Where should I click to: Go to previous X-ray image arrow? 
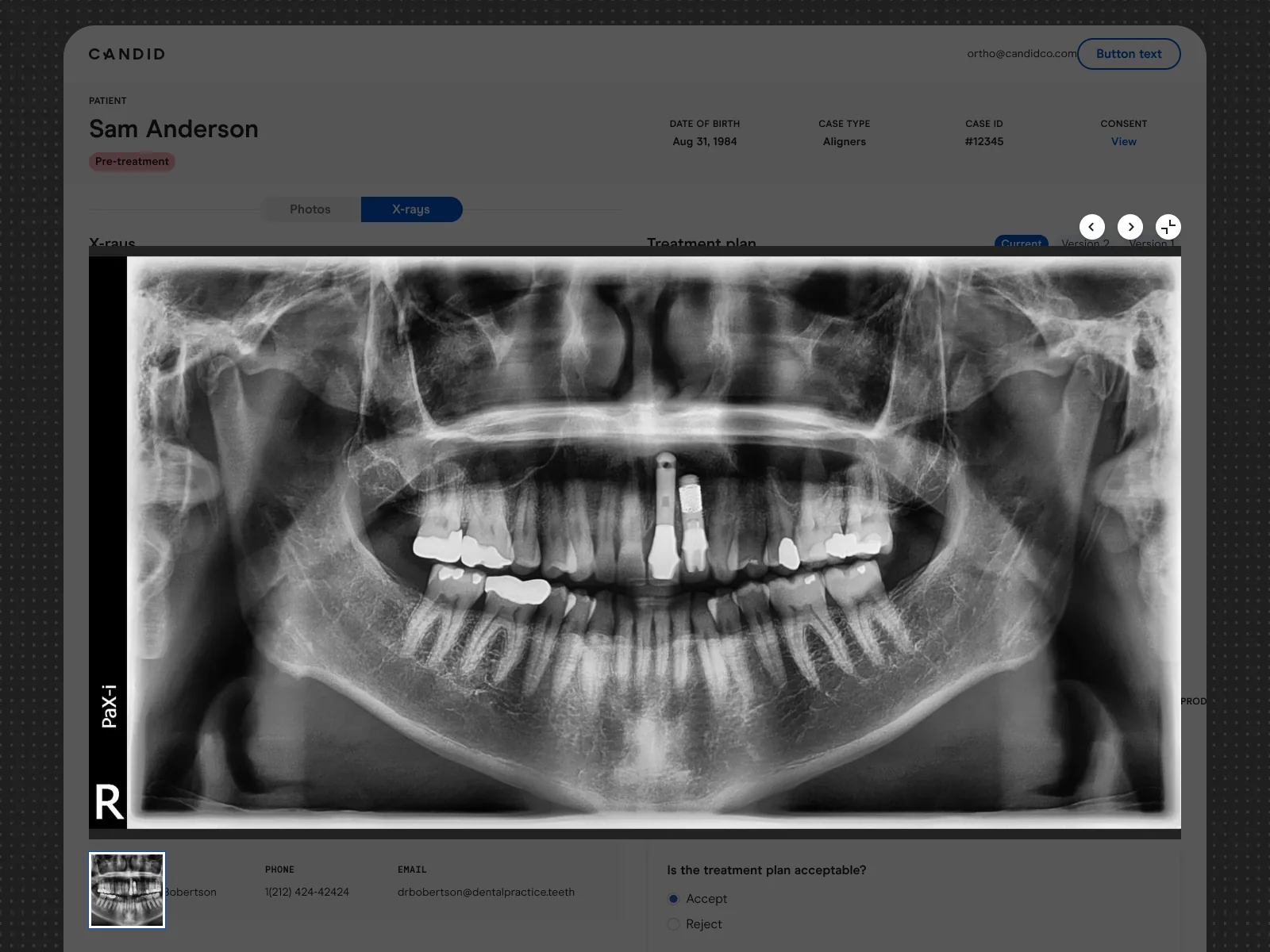(1091, 227)
